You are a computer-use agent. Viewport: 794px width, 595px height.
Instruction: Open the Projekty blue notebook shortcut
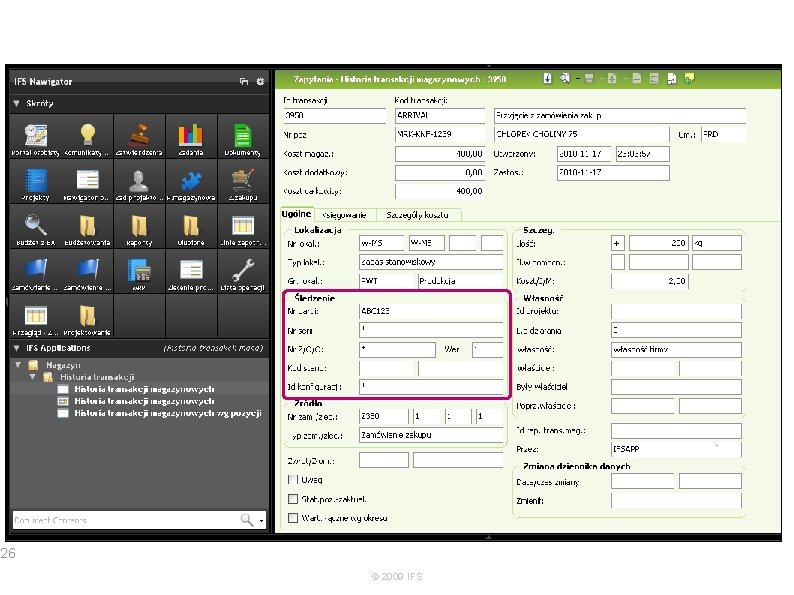[x=36, y=181]
